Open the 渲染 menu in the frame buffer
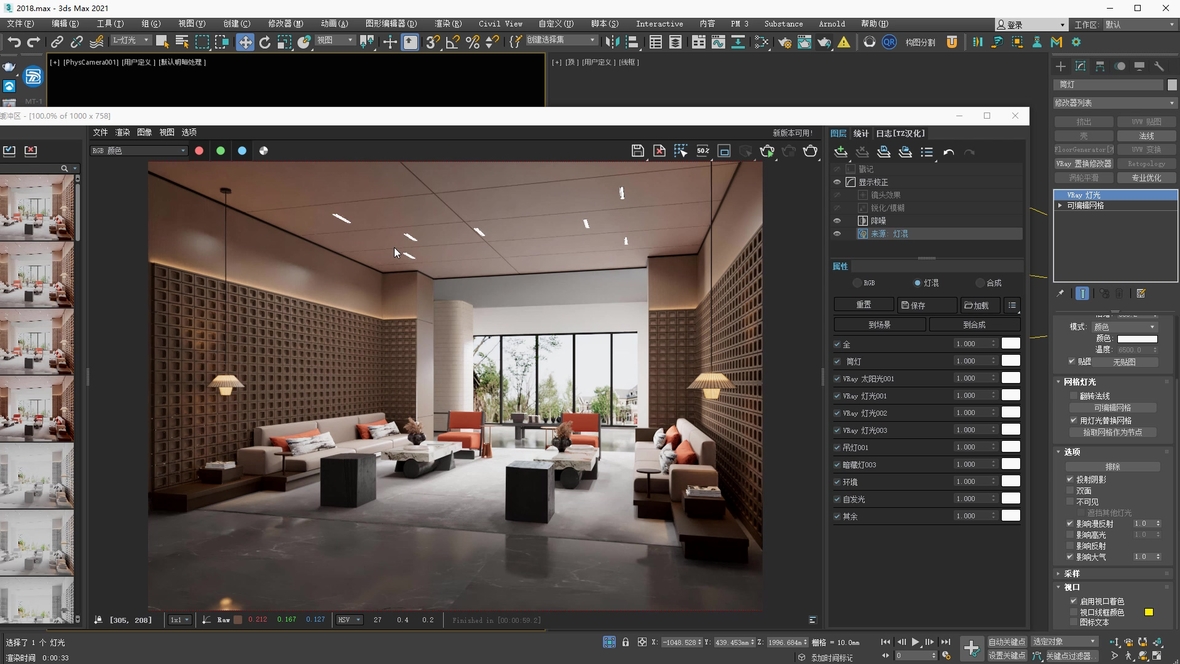 pyautogui.click(x=122, y=132)
